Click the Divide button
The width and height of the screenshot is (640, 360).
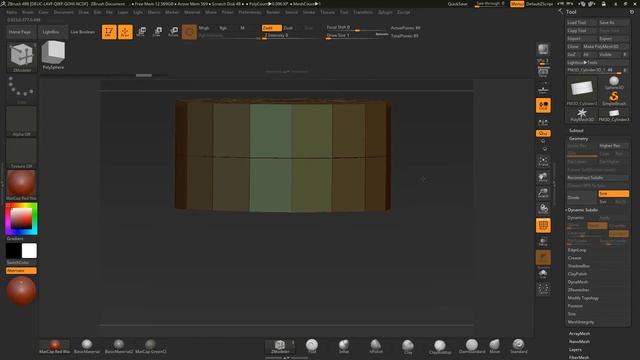pyautogui.click(x=582, y=198)
